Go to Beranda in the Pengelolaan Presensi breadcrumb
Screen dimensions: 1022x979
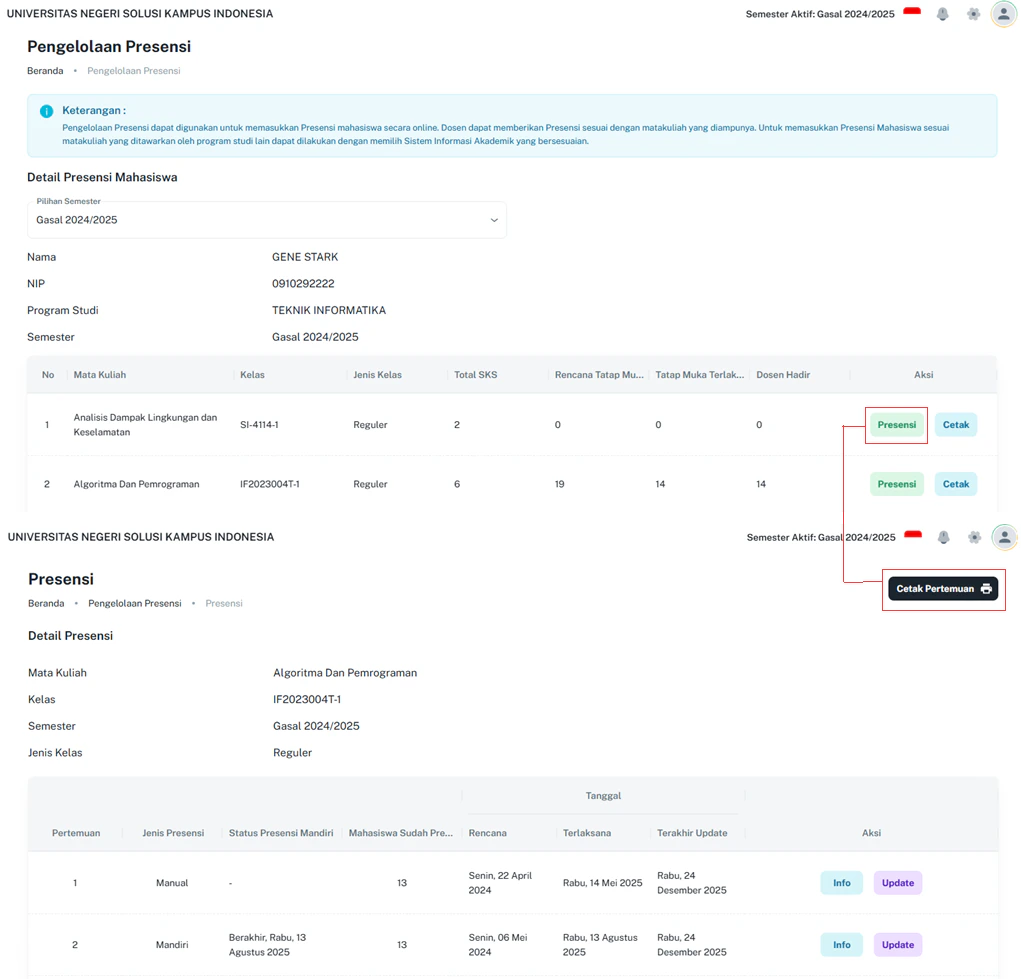tap(45, 70)
